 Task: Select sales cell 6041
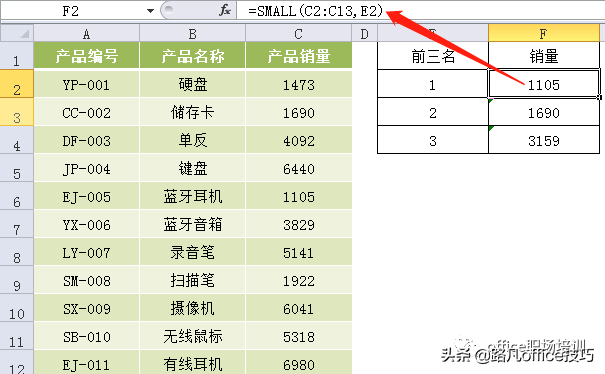[299, 308]
